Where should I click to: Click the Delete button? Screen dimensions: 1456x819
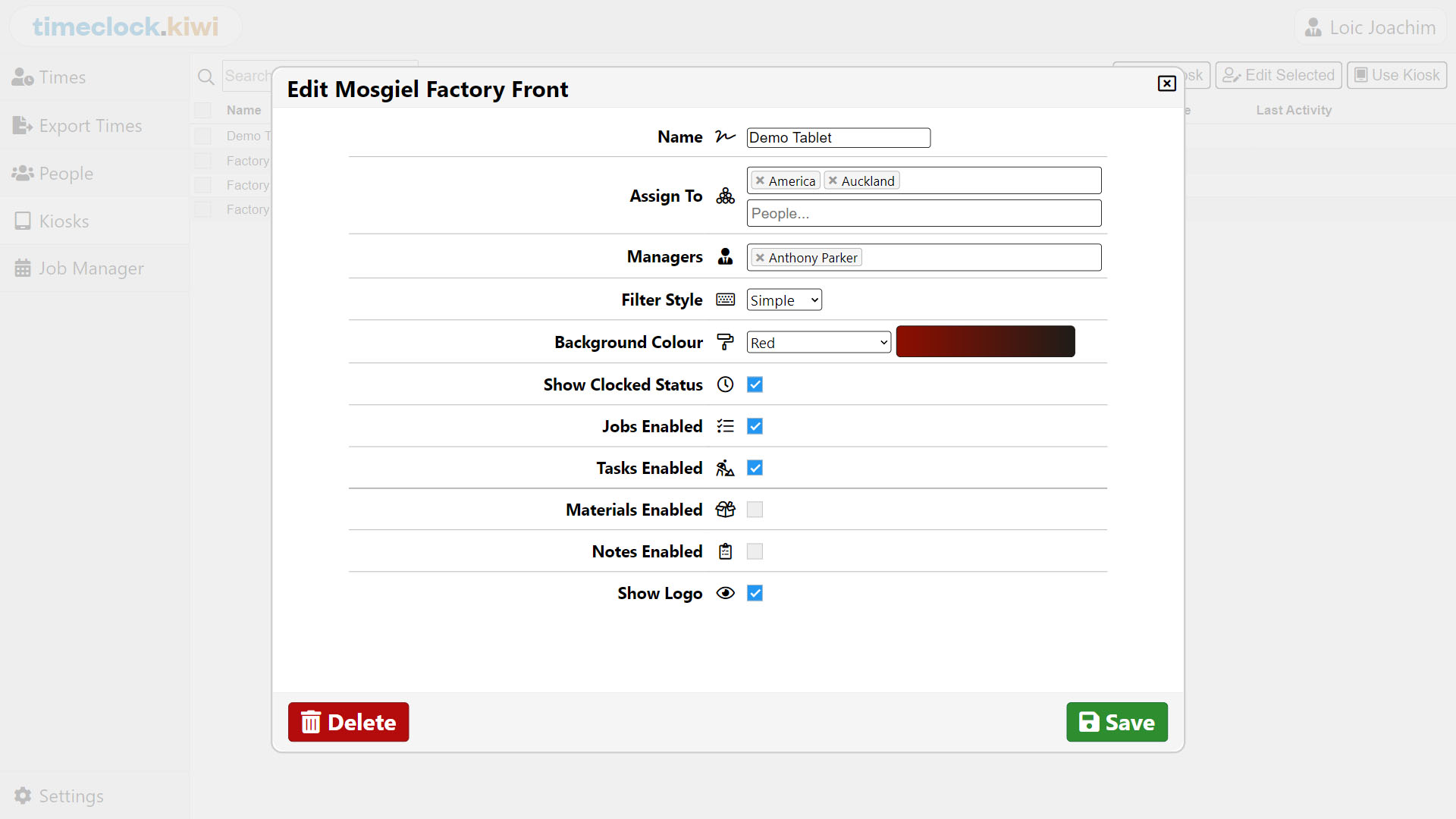pyautogui.click(x=348, y=722)
